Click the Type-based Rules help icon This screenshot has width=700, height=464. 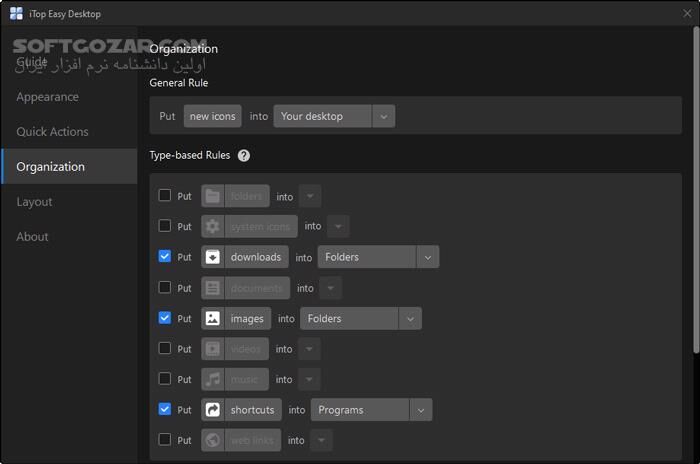[244, 156]
